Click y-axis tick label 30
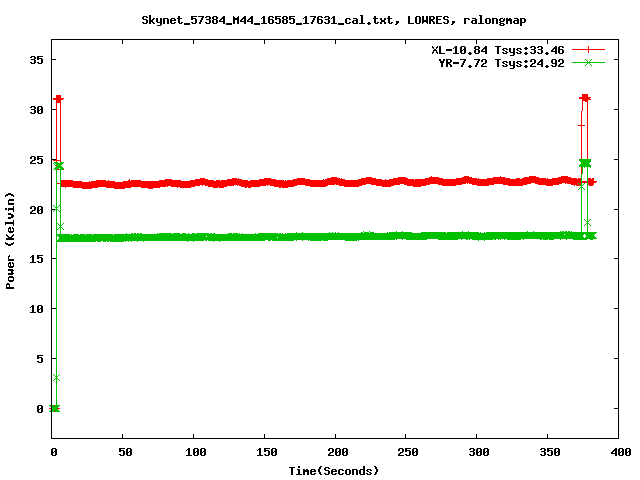The height and width of the screenshot is (480, 640). tap(36, 110)
